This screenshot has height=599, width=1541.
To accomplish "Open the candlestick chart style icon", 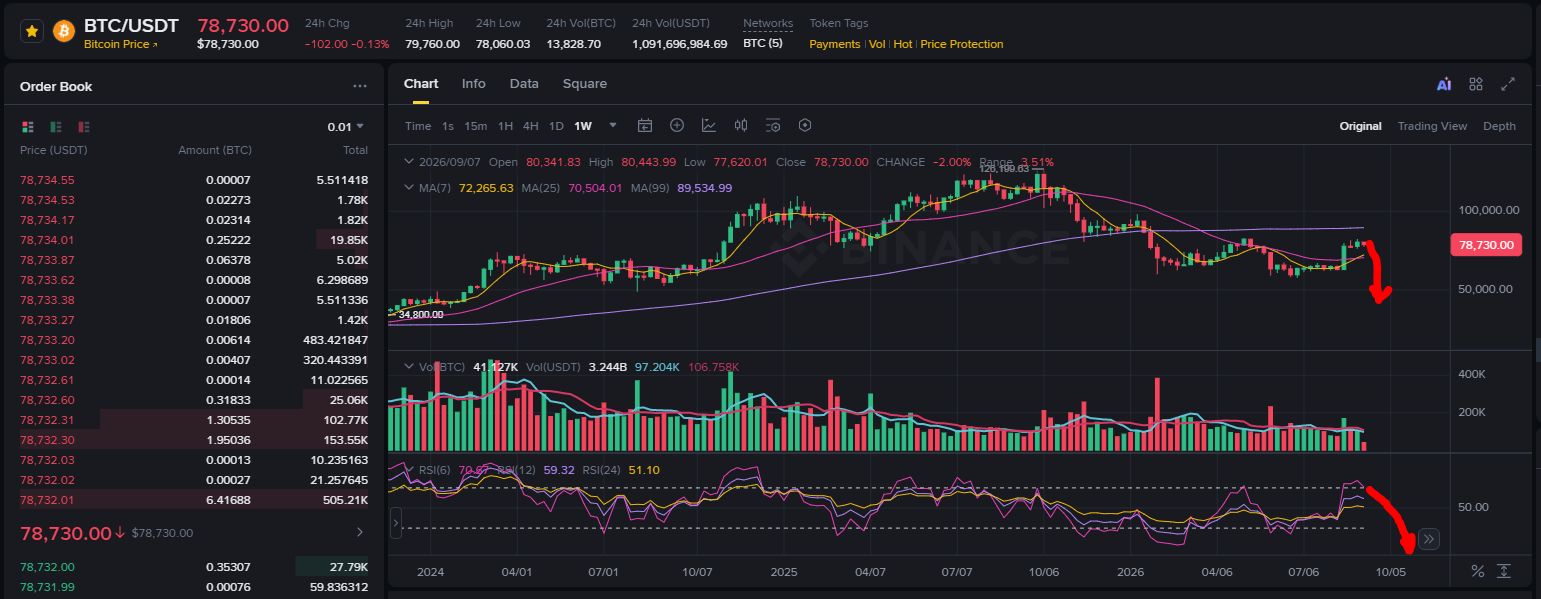I will [x=741, y=126].
